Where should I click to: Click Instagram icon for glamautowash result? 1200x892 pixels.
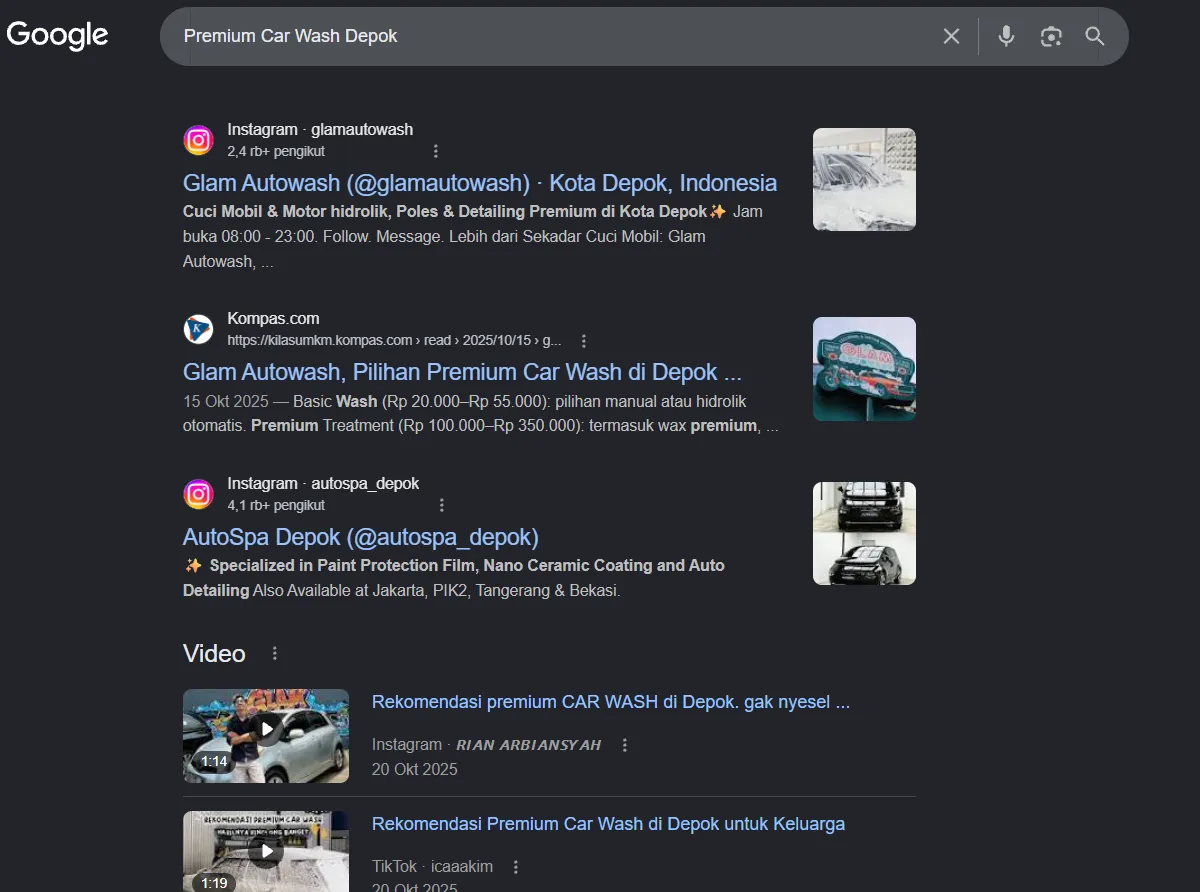coord(198,140)
